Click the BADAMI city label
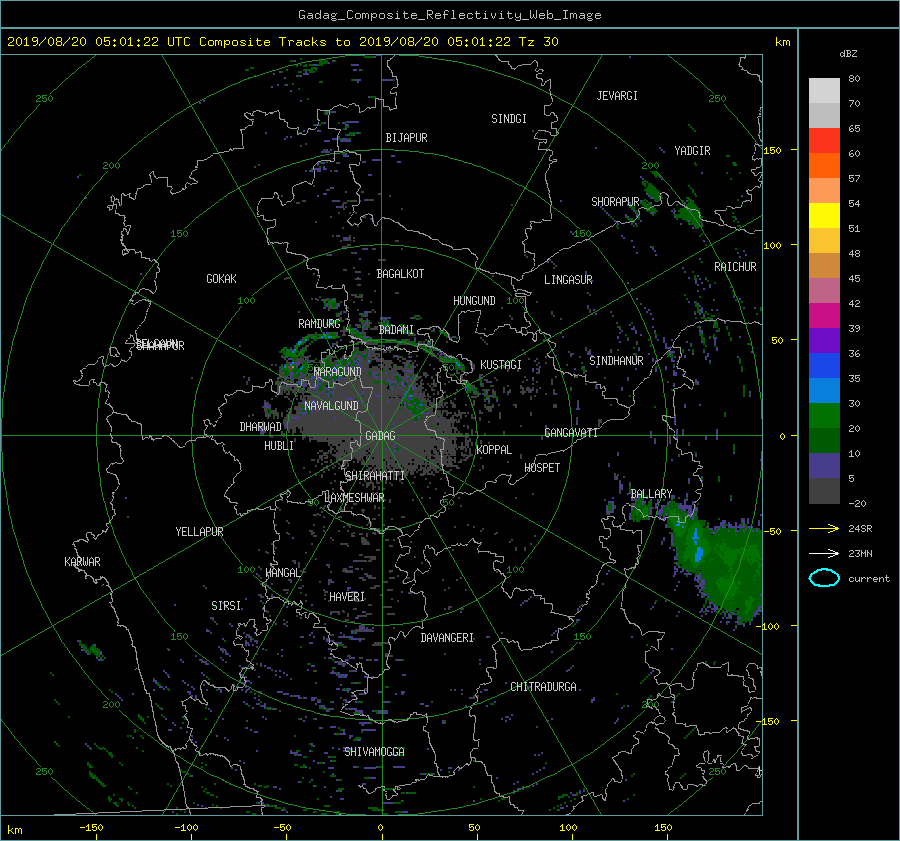Viewport: 900px width, 841px height. click(396, 330)
